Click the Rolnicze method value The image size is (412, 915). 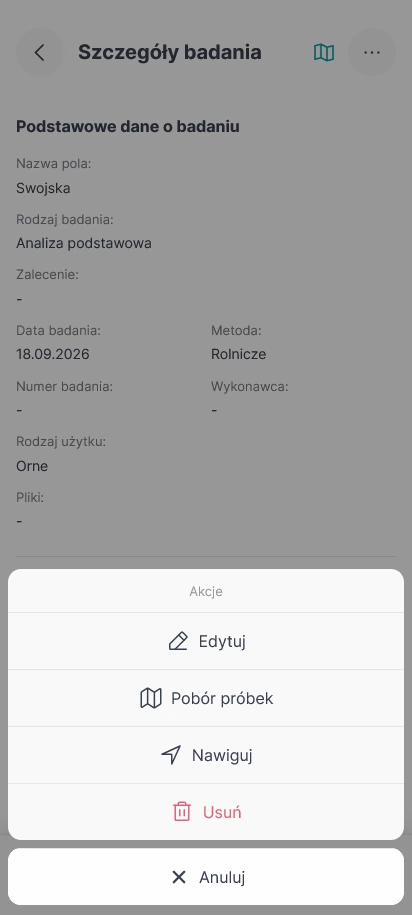pyautogui.click(x=239, y=354)
